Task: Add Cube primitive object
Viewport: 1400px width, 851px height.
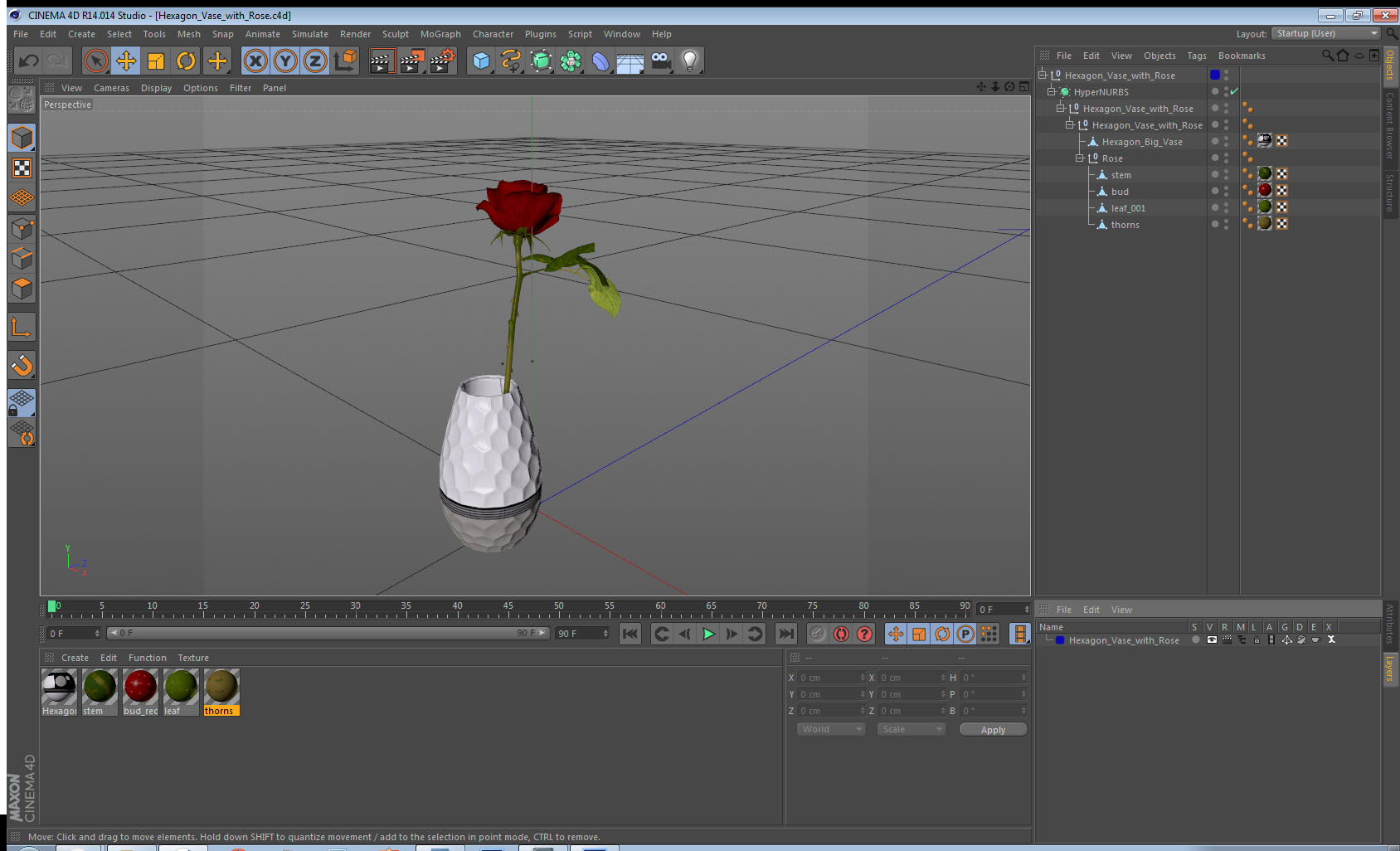Action: pyautogui.click(x=481, y=61)
